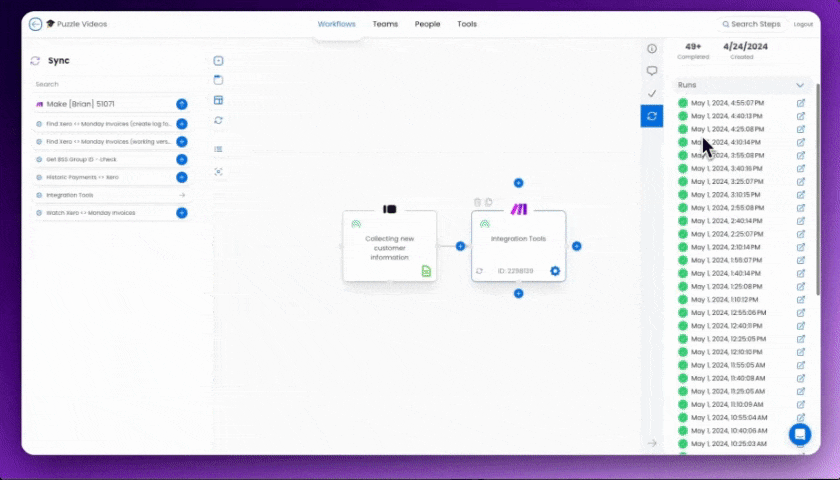
Task: Go to the People tab
Action: coord(428,24)
